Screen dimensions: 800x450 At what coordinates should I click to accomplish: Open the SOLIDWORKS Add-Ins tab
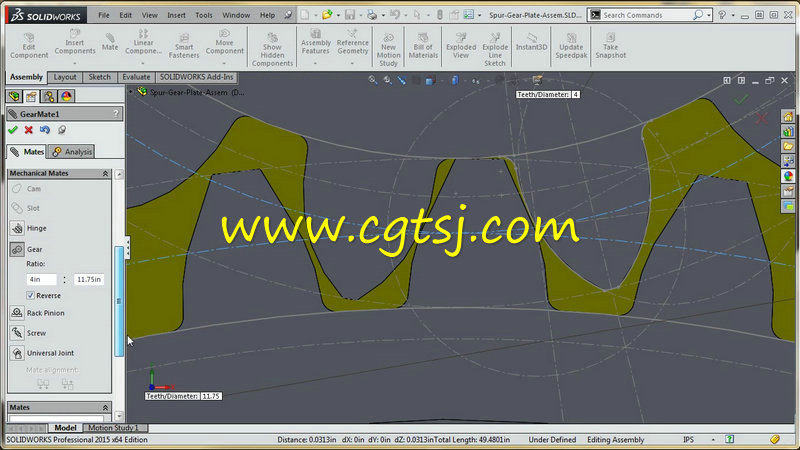pos(196,77)
